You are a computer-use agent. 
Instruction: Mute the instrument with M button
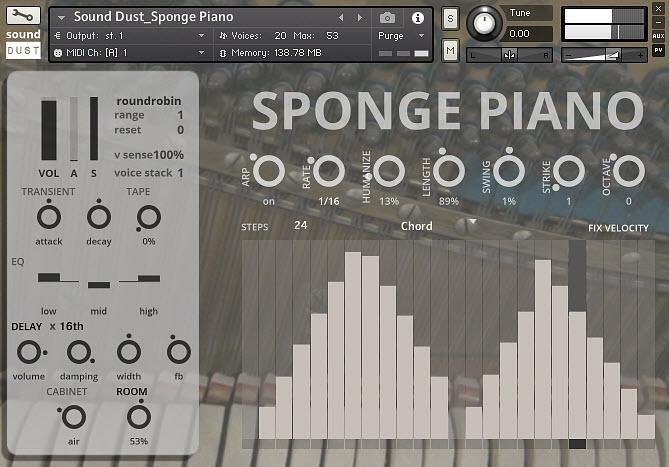point(450,51)
